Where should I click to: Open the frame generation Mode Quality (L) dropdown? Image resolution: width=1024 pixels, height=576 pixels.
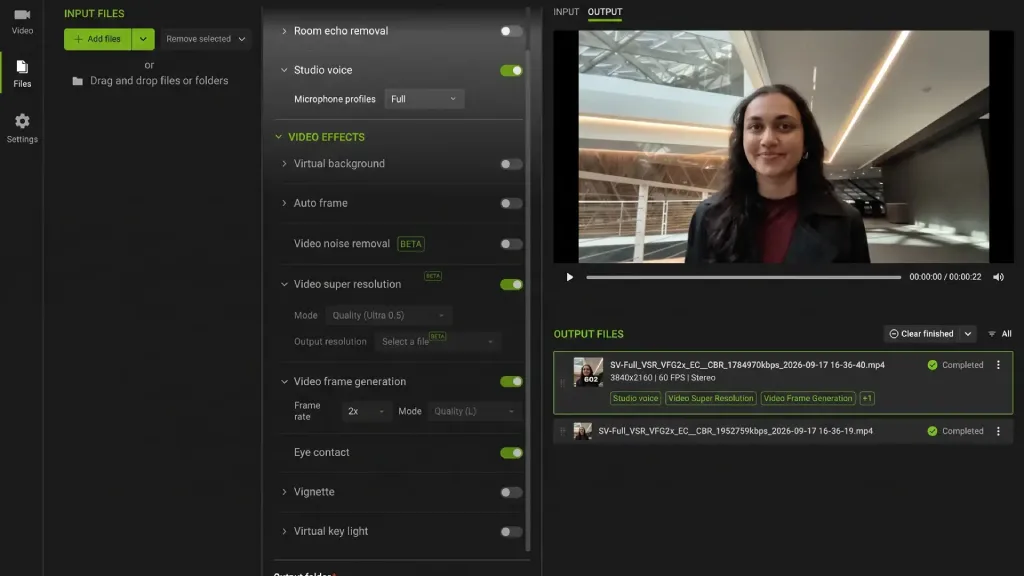point(474,411)
